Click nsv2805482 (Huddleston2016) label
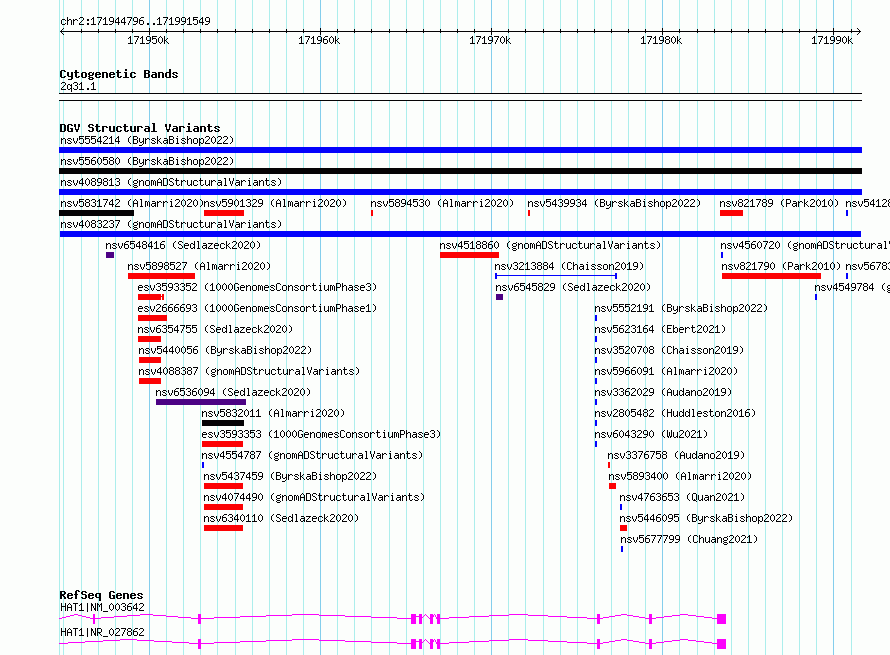The height and width of the screenshot is (655, 890). [x=675, y=413]
